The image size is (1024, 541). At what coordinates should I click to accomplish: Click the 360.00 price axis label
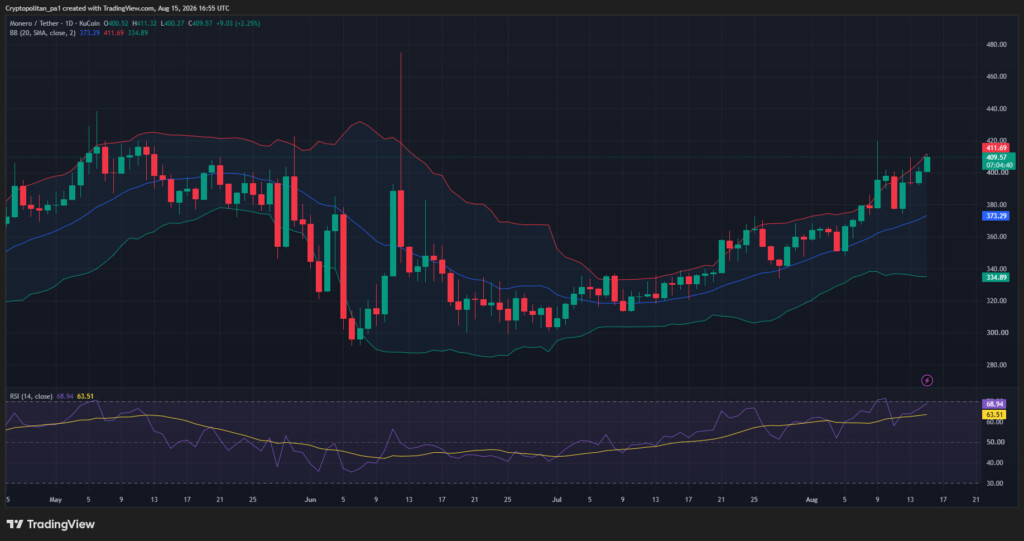pyautogui.click(x=997, y=237)
